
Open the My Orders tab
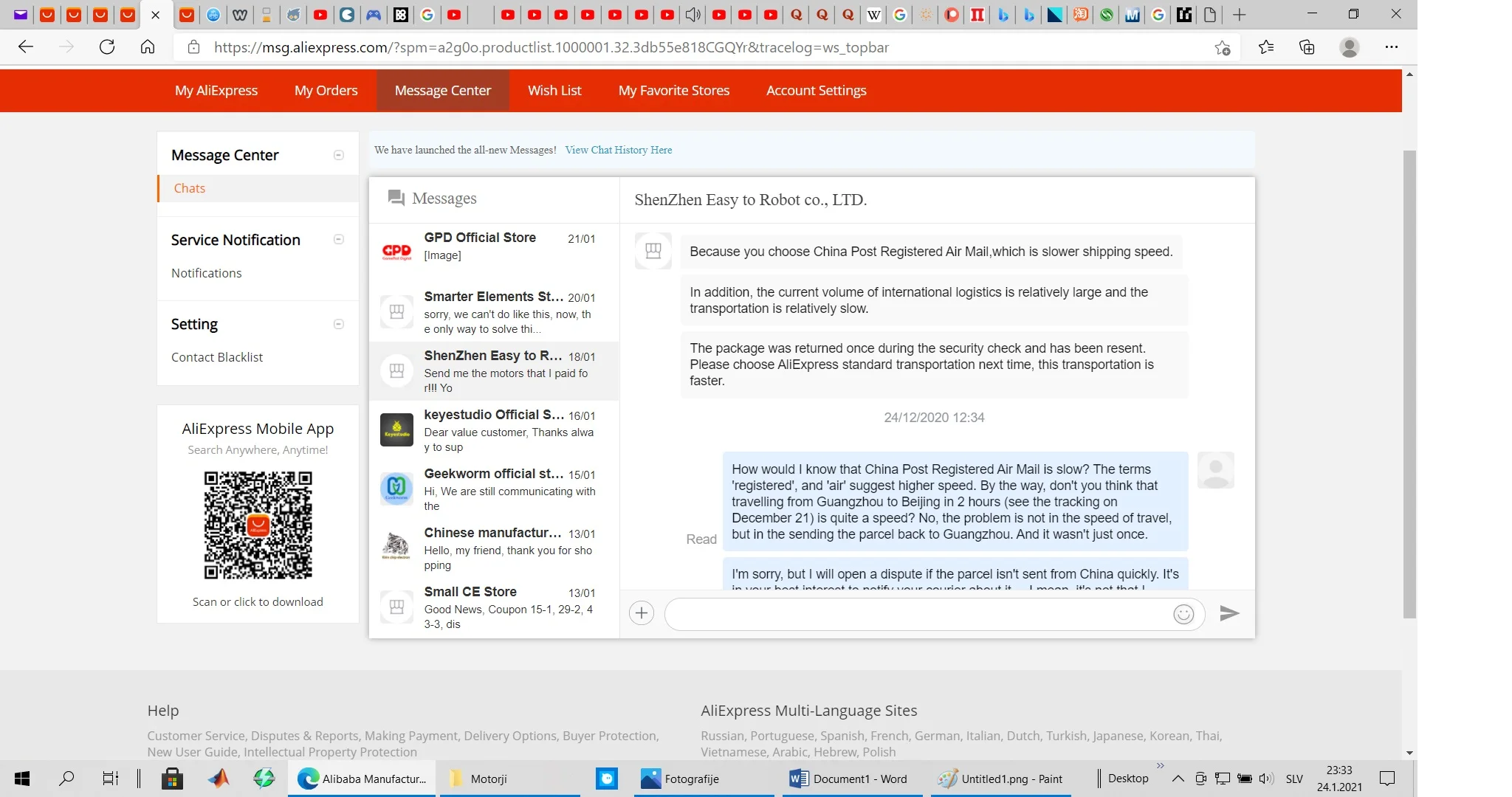point(326,90)
